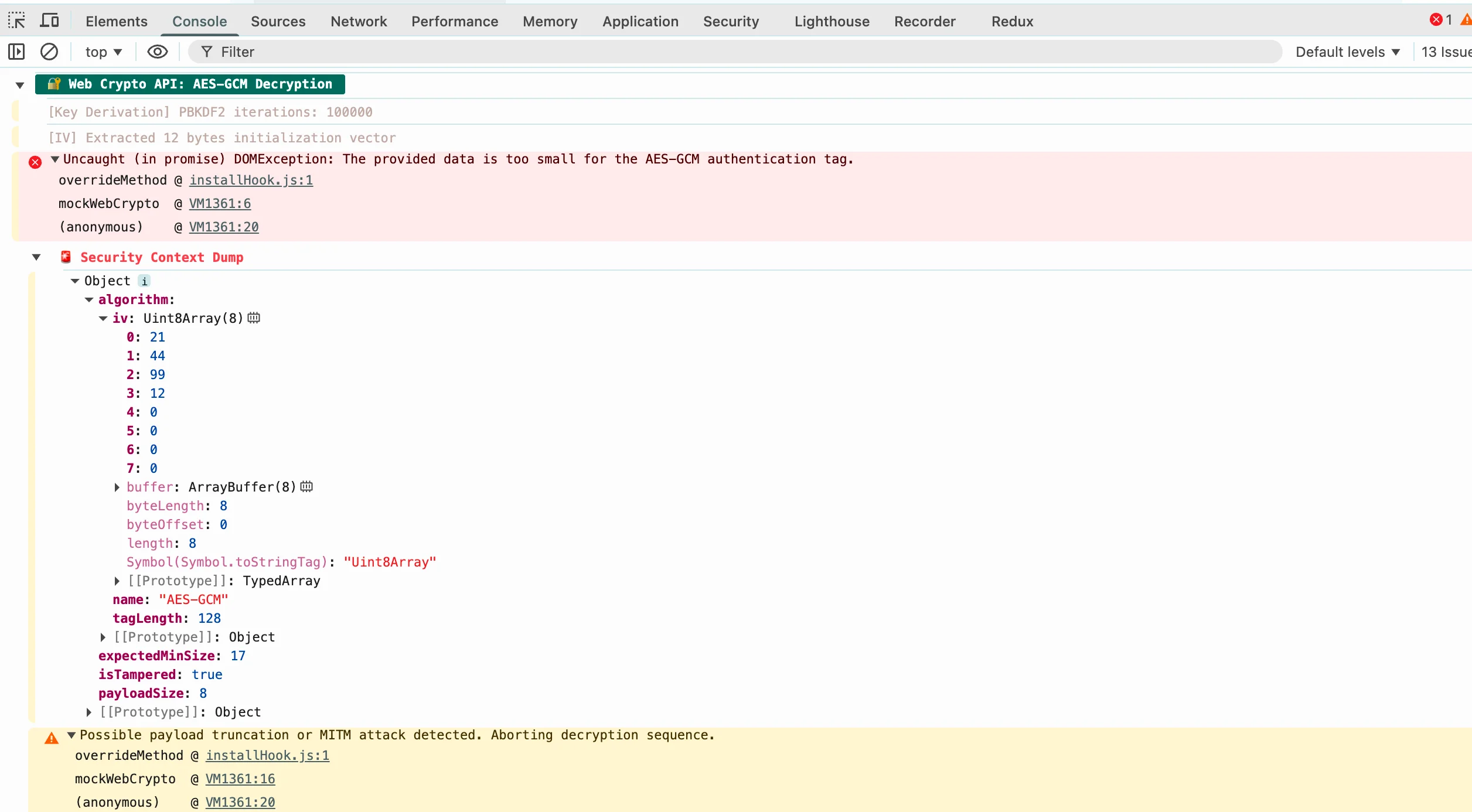
Task: Open the top context selector dropdown
Action: [x=103, y=52]
